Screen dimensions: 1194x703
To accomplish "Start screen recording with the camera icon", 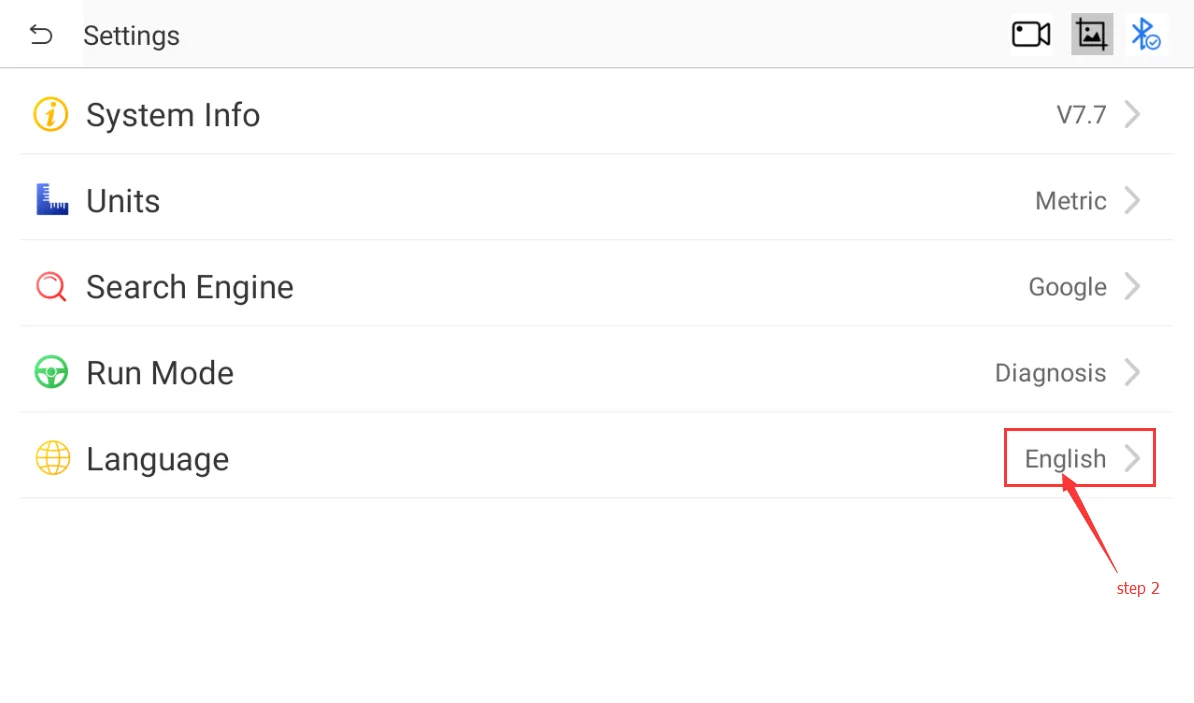I will 1031,35.
